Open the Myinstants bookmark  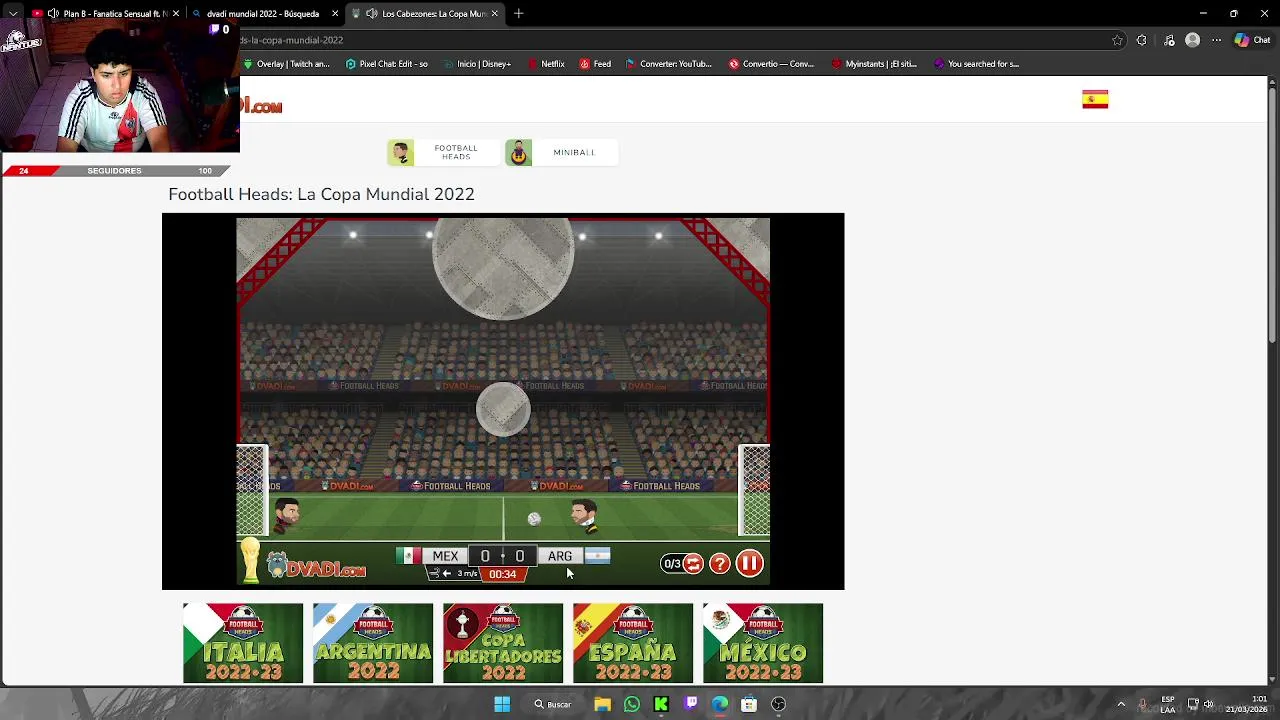click(873, 64)
